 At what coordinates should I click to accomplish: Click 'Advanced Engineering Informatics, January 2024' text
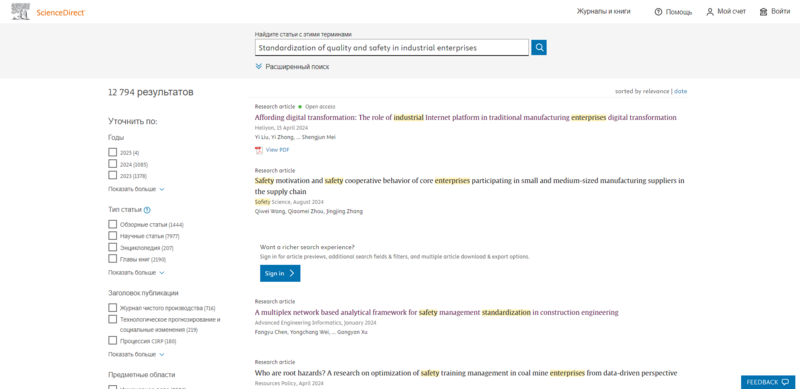click(315, 323)
